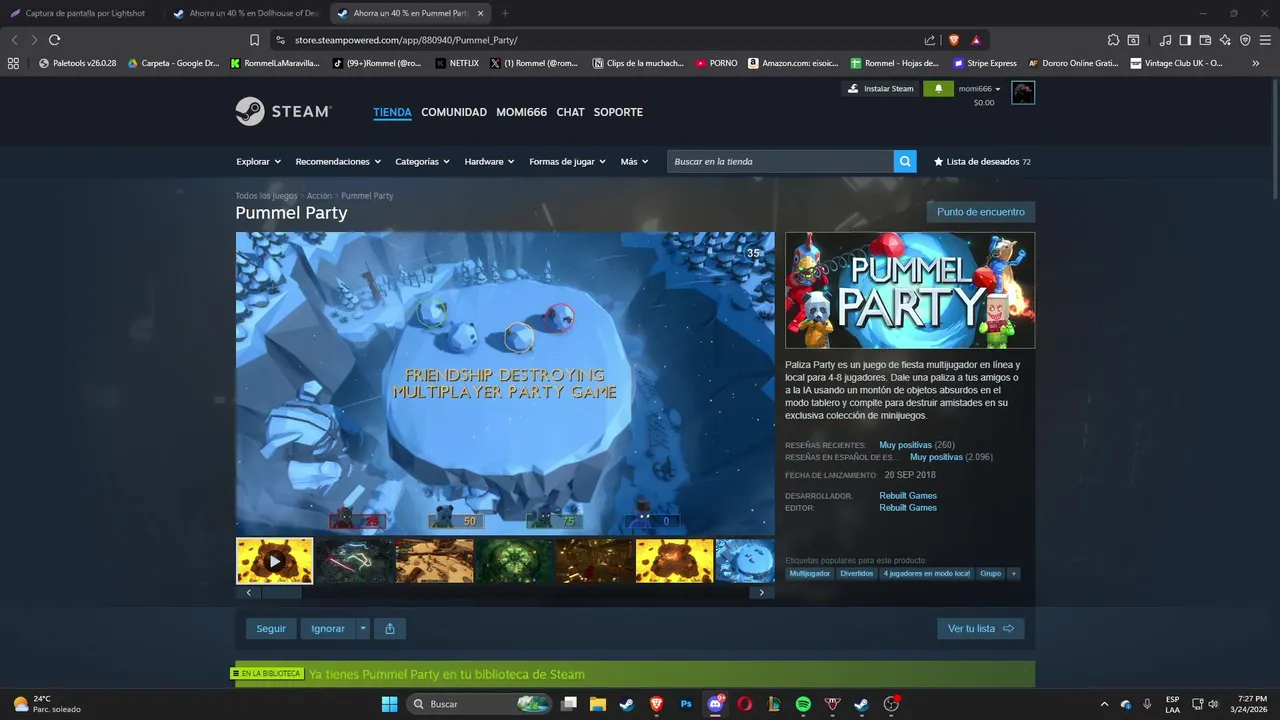Click the Steam logo in the header
Image resolution: width=1280 pixels, height=720 pixels.
point(283,111)
